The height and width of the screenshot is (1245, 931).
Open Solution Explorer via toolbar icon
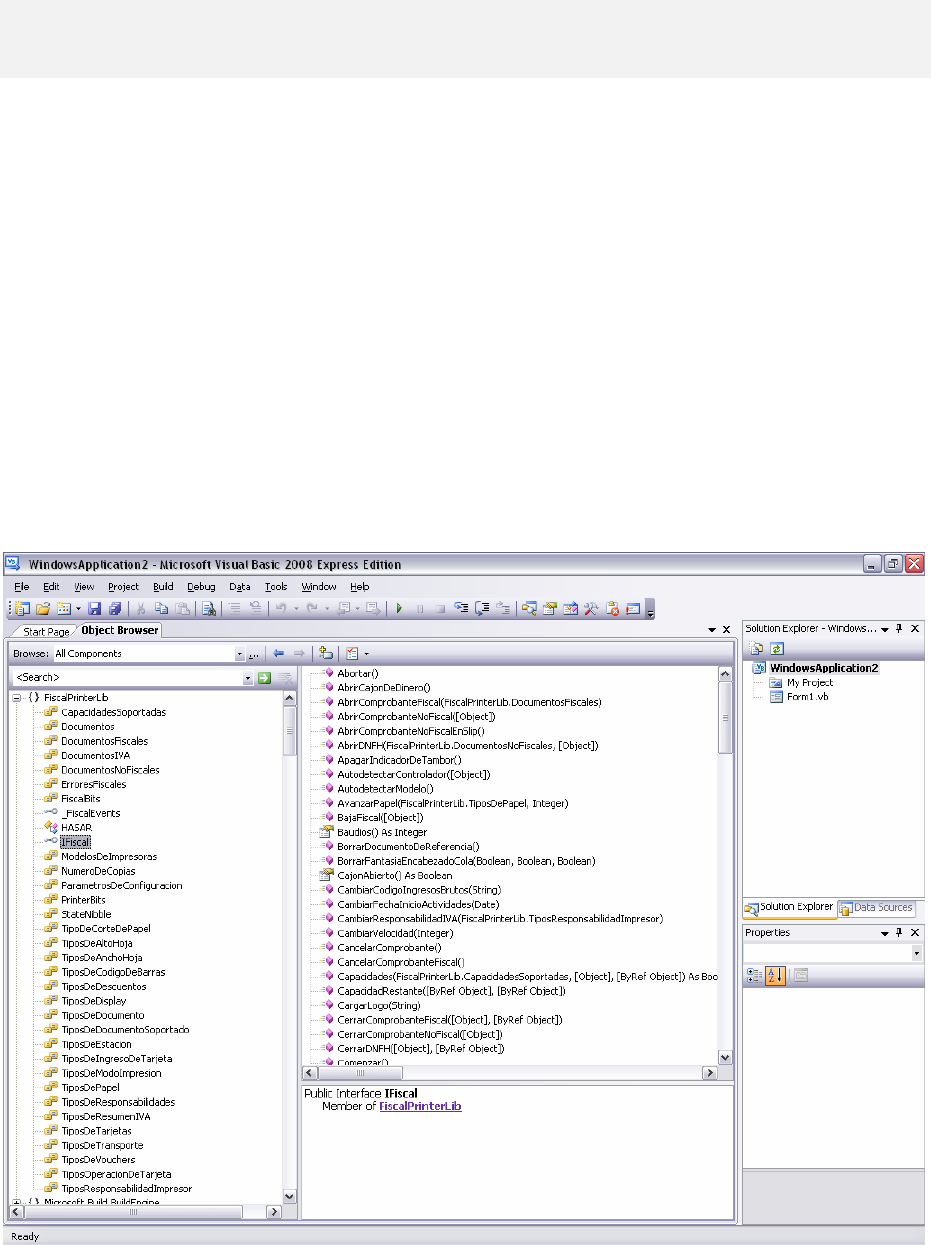click(x=530, y=608)
